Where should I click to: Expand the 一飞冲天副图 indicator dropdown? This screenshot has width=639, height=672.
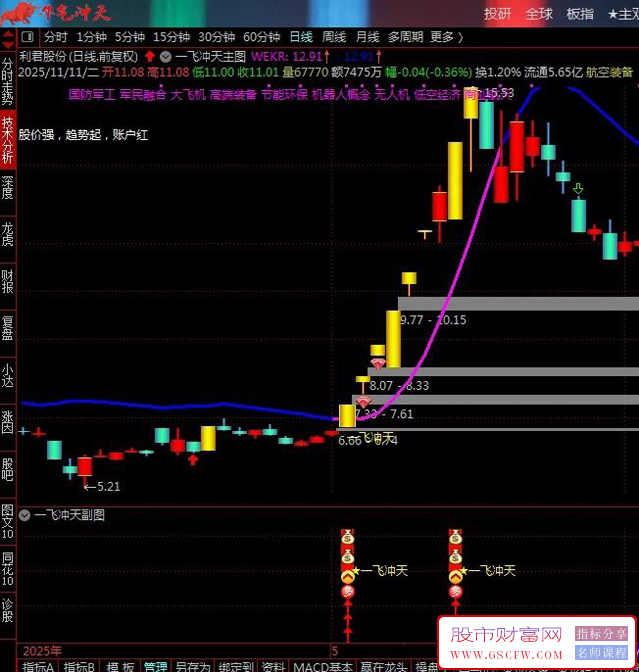[24, 515]
